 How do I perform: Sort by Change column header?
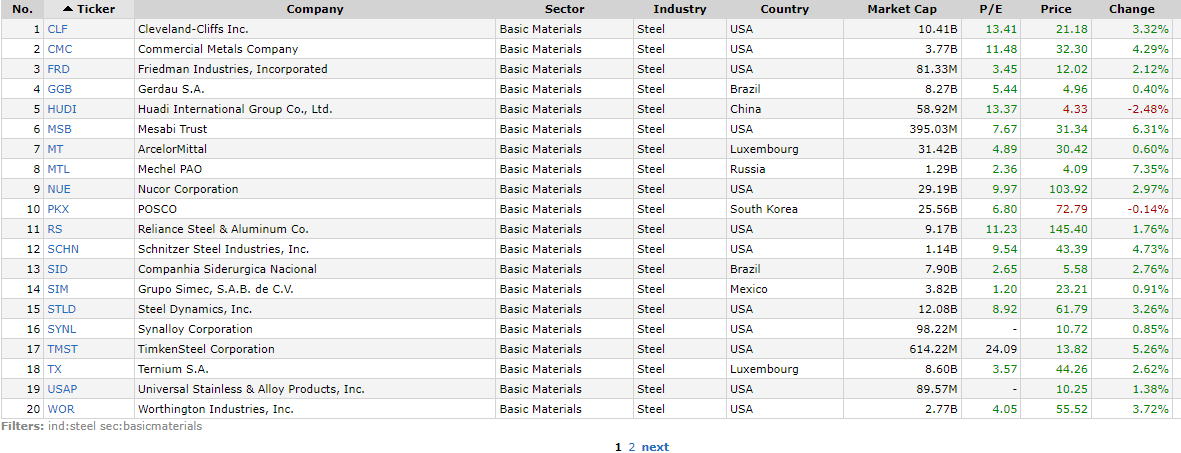1131,9
